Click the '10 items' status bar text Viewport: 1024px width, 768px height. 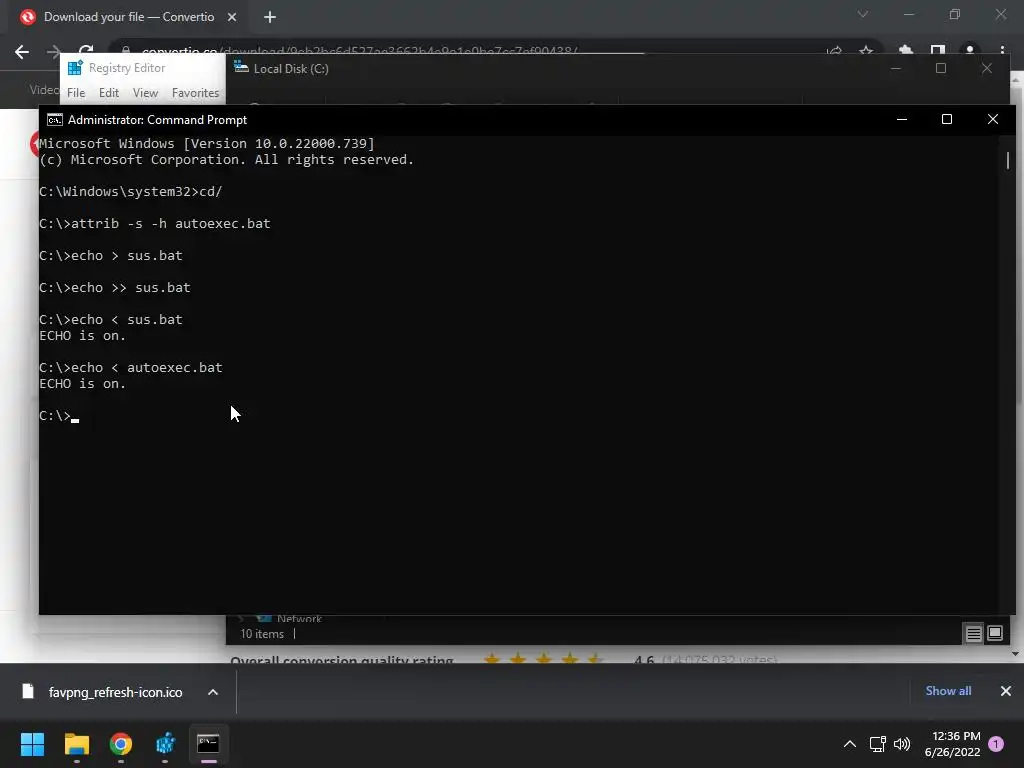pos(262,633)
